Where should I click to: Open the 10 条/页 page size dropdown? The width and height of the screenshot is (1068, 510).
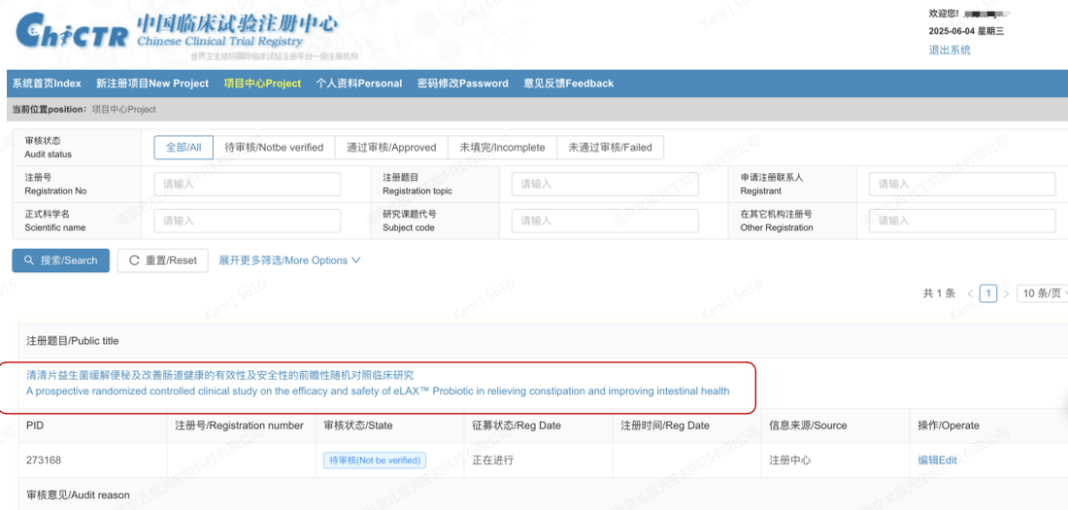pyautogui.click(x=1042, y=293)
